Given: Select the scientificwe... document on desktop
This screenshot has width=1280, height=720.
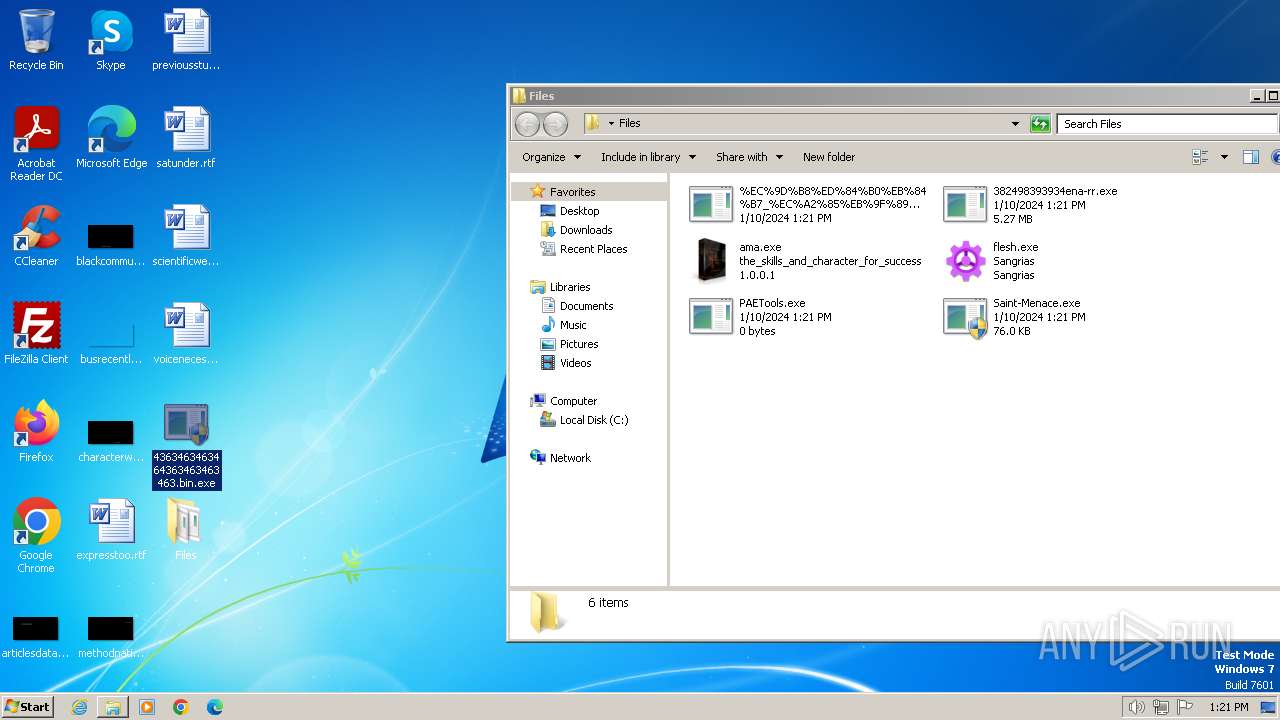Looking at the screenshot, I should point(186,236).
